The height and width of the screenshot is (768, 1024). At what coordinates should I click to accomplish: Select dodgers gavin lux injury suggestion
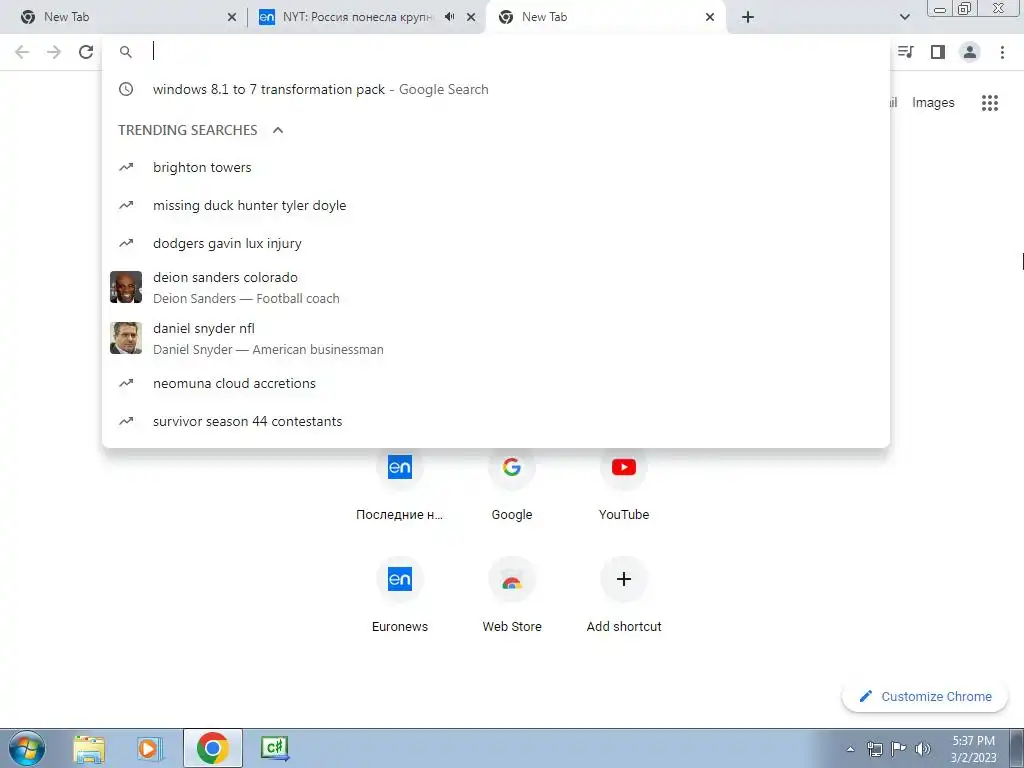[x=496, y=243]
